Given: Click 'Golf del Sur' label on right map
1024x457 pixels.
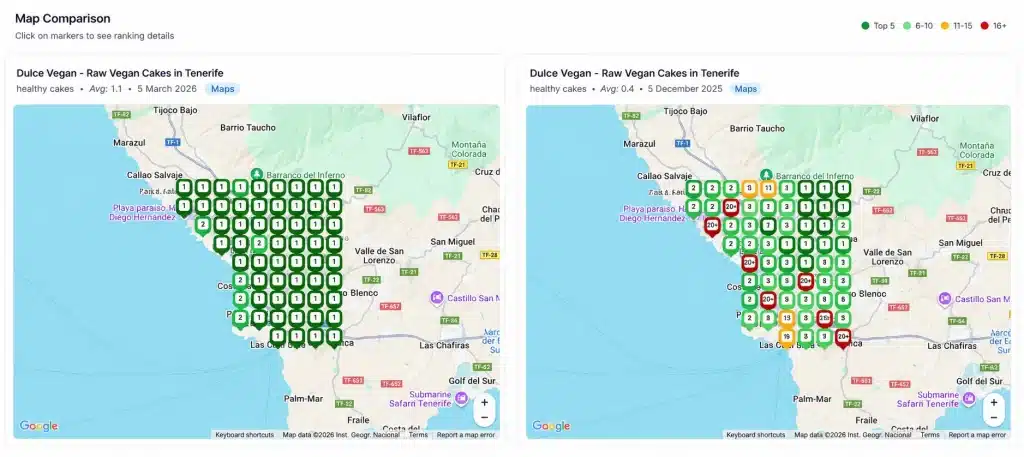Looking at the screenshot, I should click(978, 381).
